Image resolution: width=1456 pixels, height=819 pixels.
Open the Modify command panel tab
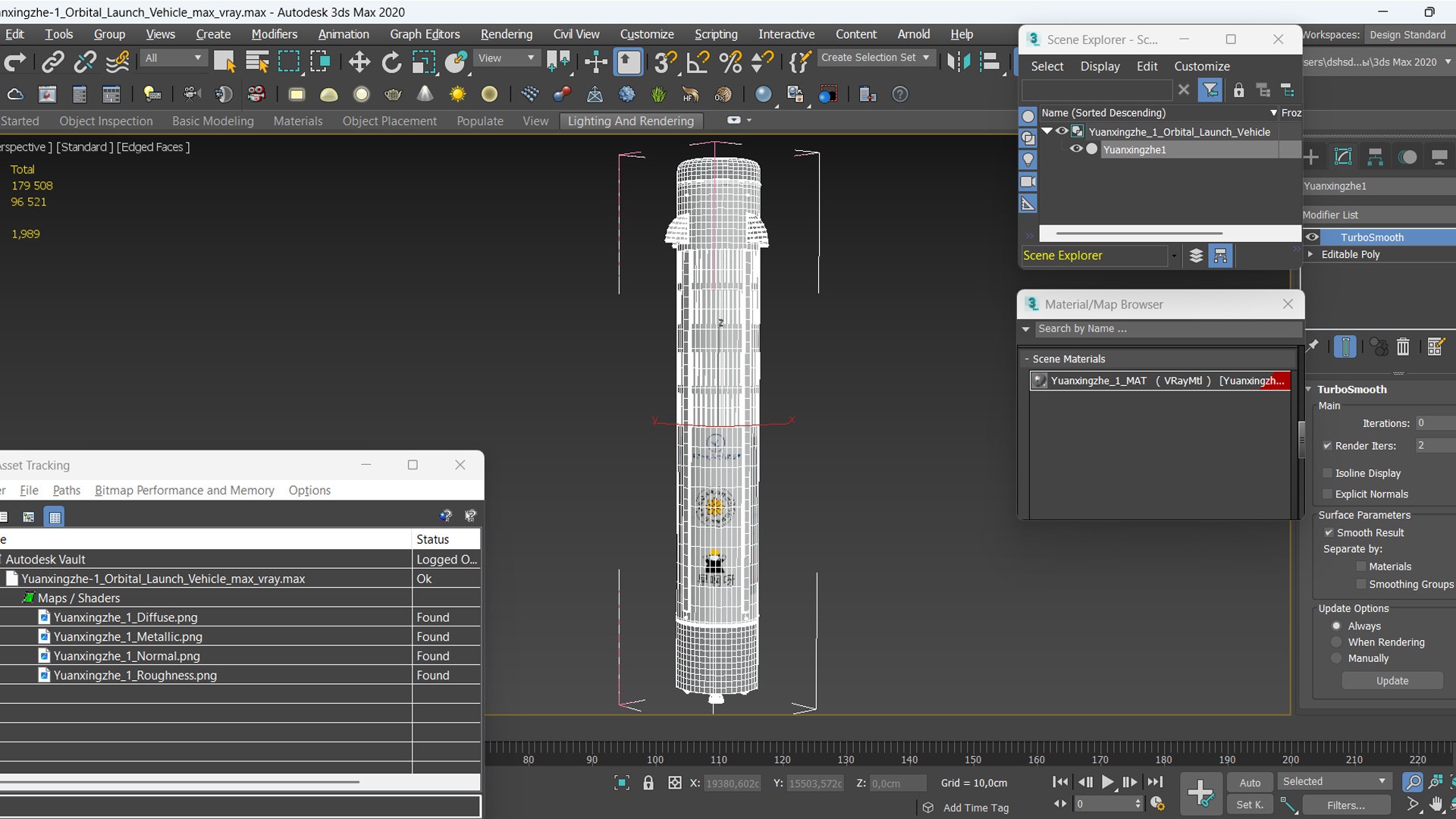point(1343,157)
